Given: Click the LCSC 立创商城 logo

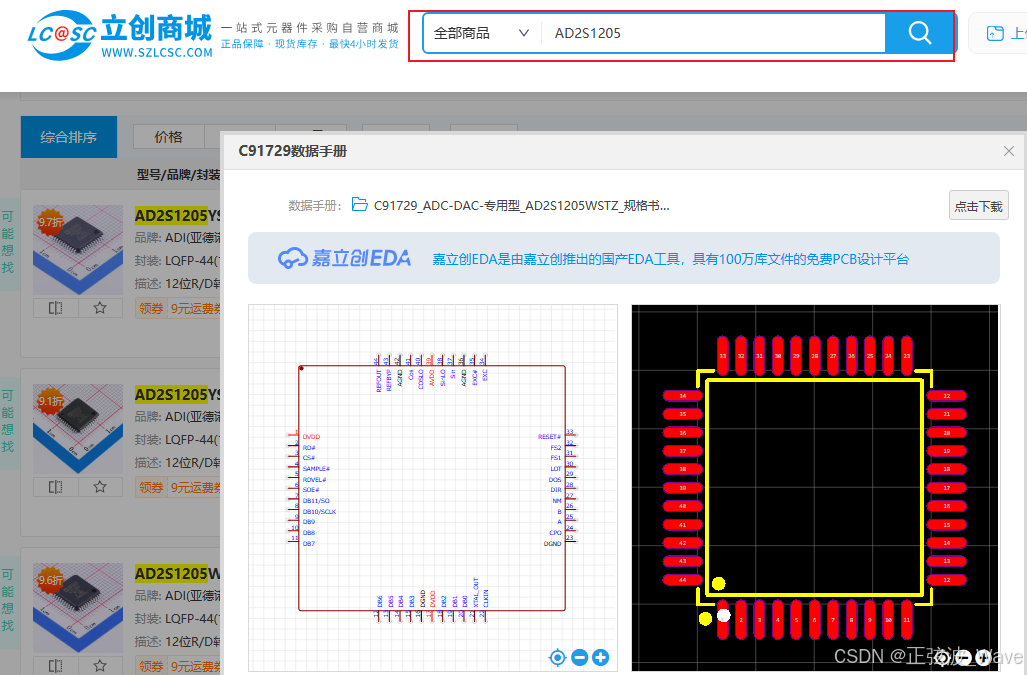Looking at the screenshot, I should (120, 36).
